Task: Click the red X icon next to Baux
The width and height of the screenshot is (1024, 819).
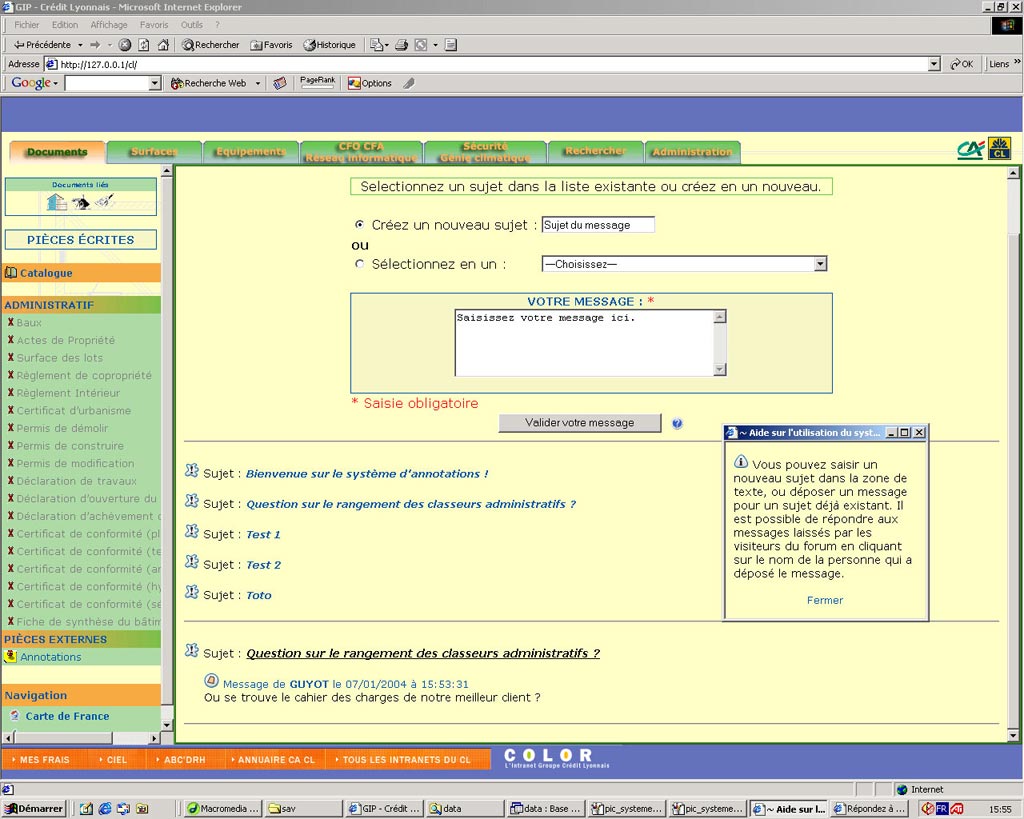Action: pos(10,322)
